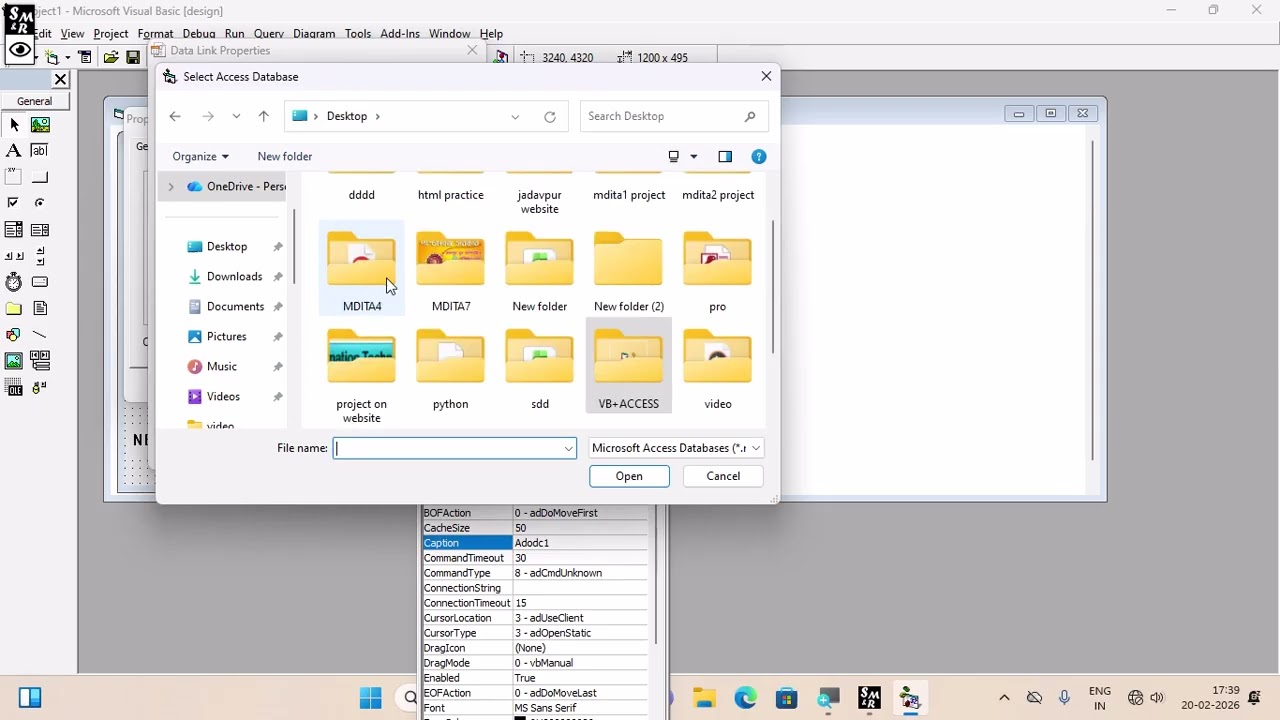Click the Save Project toolbar icon
This screenshot has height=720, width=1280.
pos(133,57)
